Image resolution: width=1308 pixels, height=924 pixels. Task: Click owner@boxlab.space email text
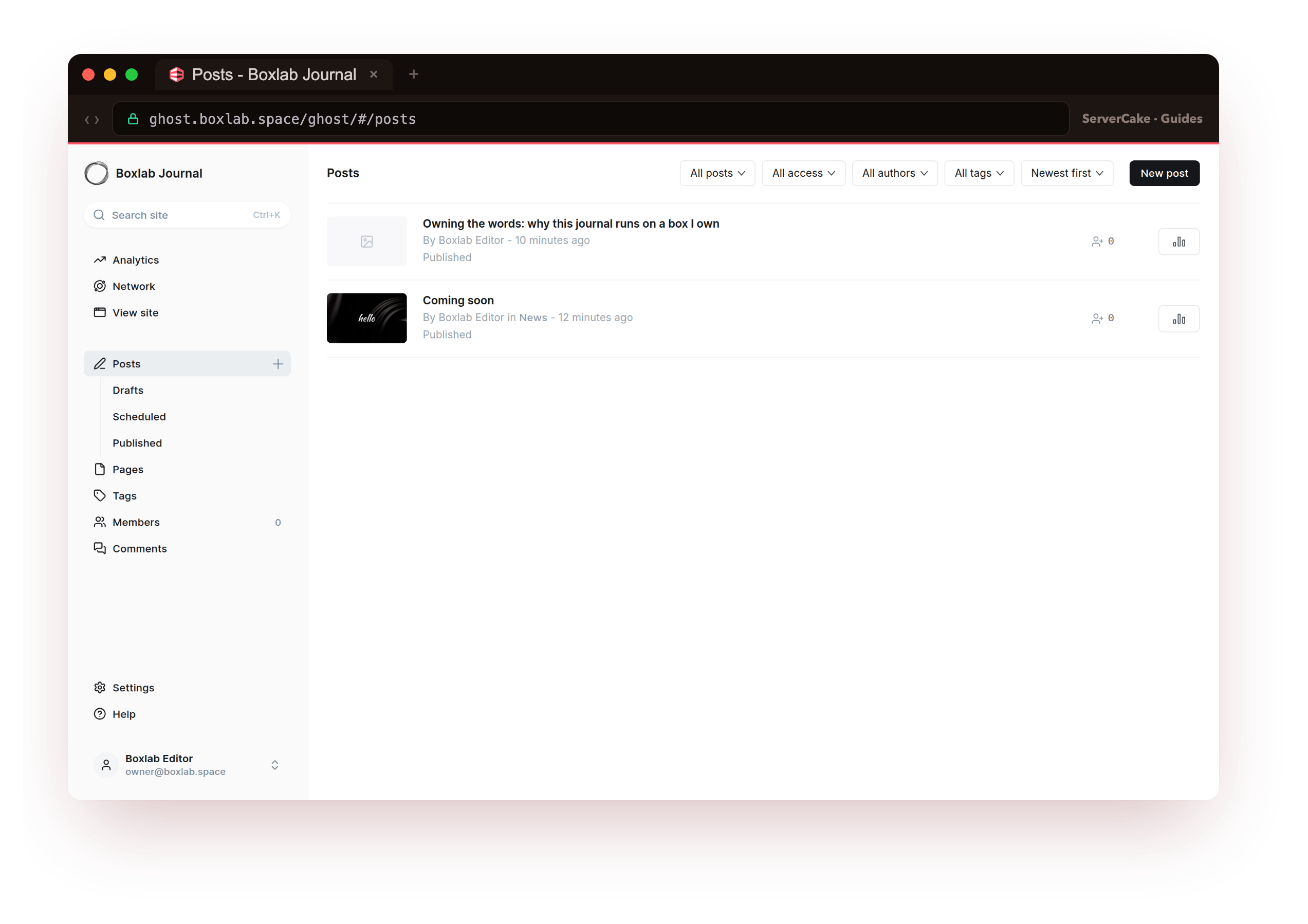point(175,771)
